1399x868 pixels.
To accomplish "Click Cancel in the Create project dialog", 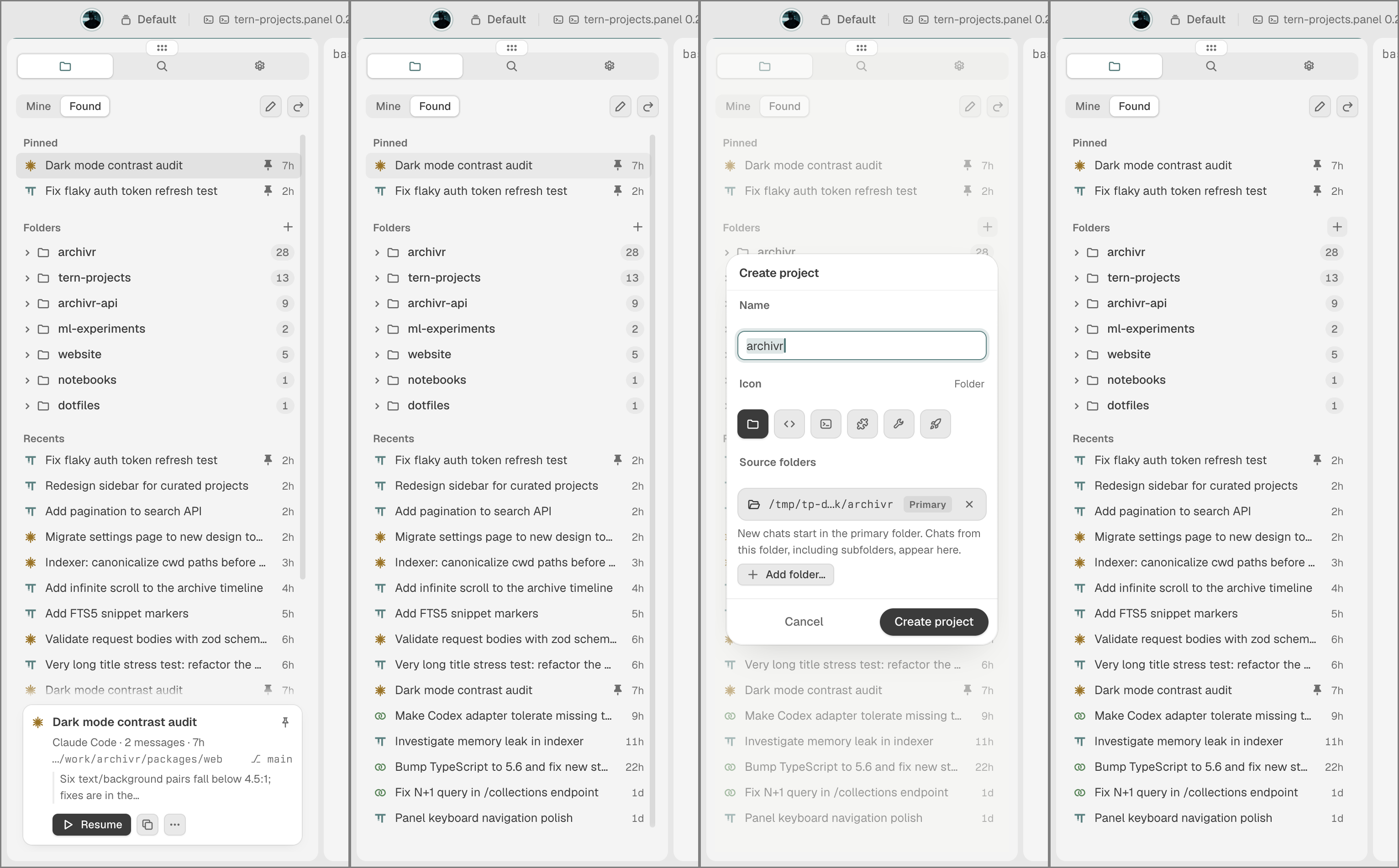I will coord(804,621).
